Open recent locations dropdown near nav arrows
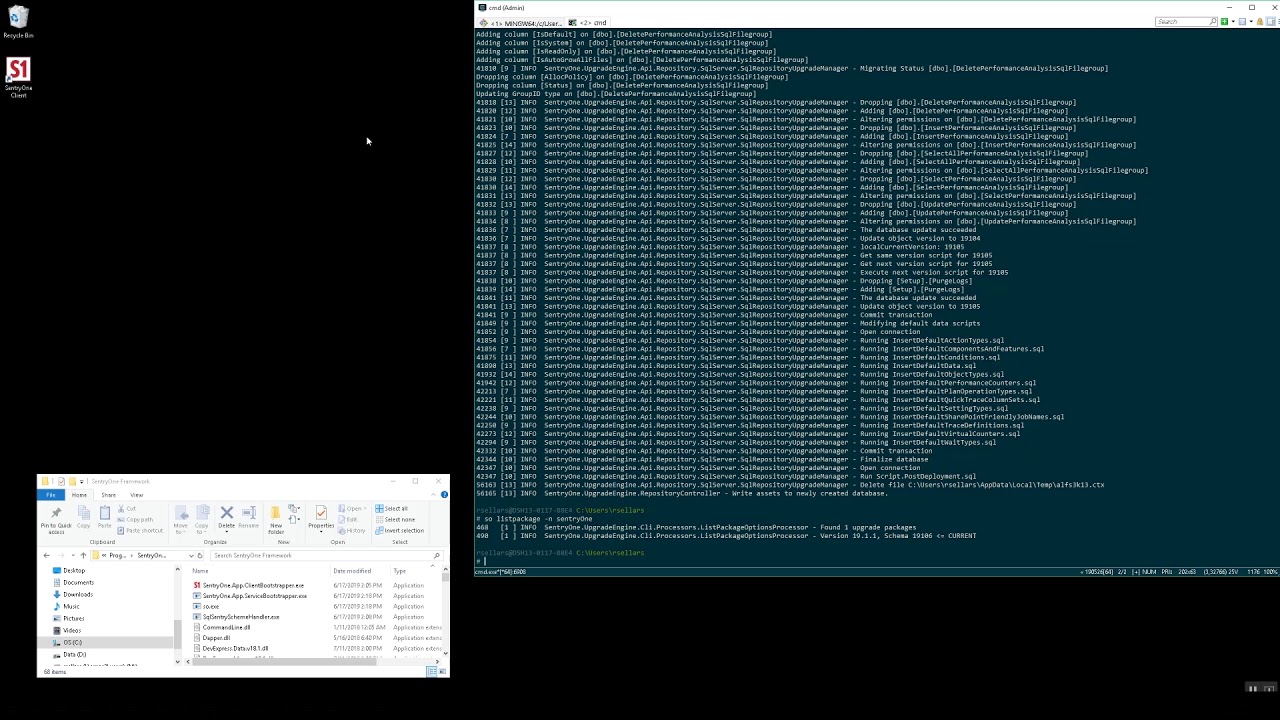The height and width of the screenshot is (720, 1280). pyautogui.click(x=73, y=555)
